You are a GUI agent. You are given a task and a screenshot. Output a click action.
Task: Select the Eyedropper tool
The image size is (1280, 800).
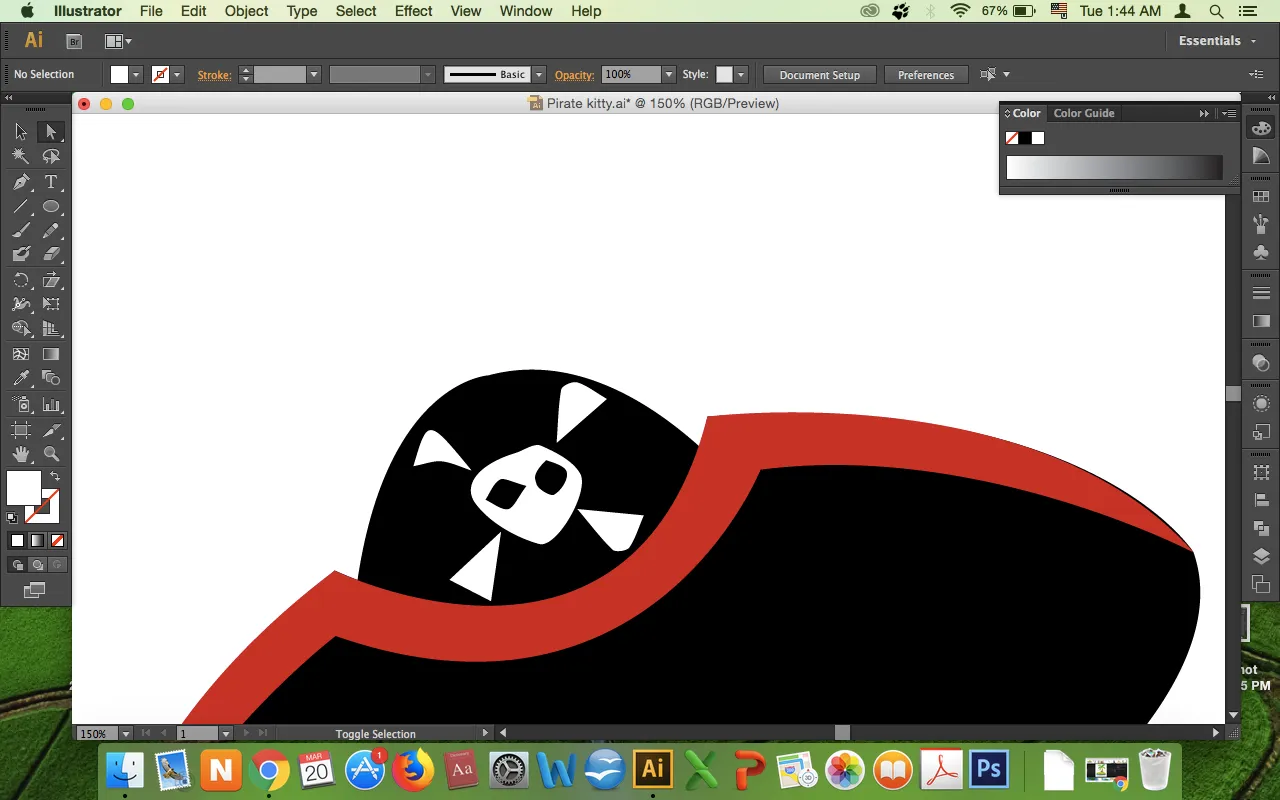coord(21,378)
